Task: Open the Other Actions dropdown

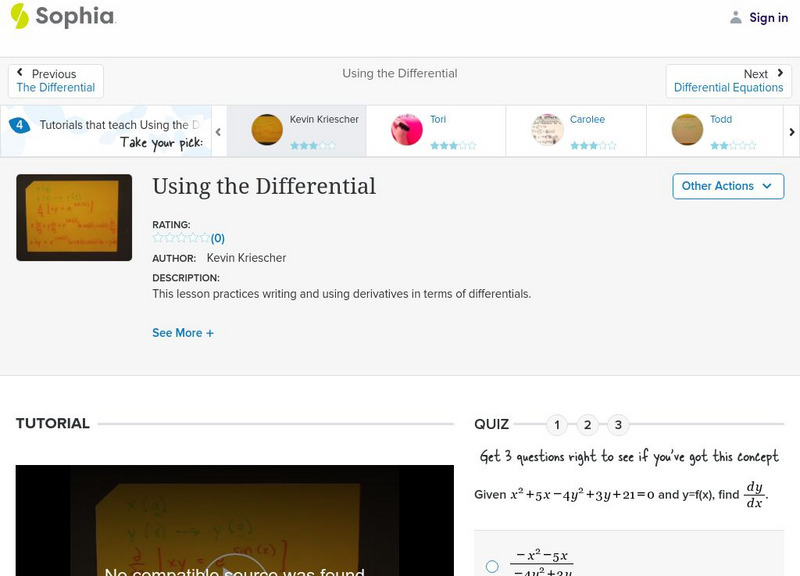Action: click(727, 186)
